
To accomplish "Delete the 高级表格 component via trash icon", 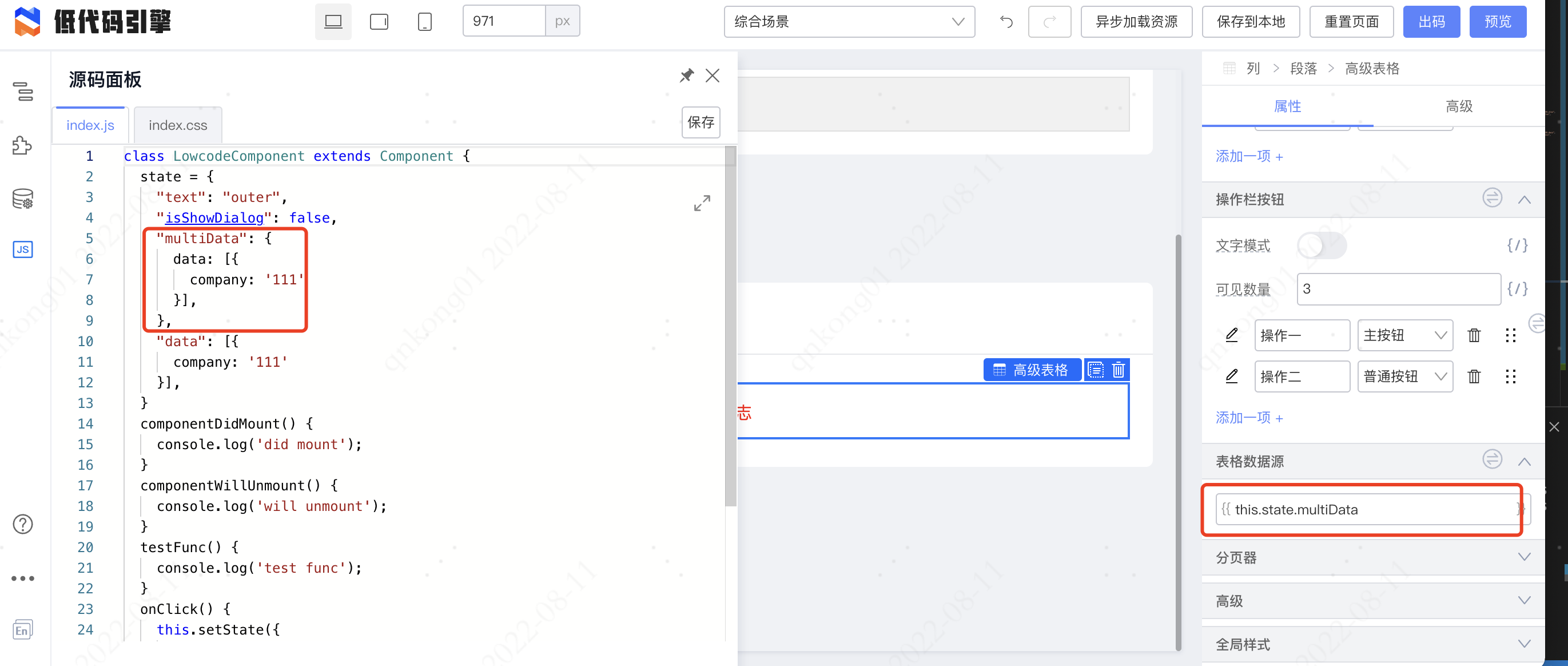I will [1119, 370].
